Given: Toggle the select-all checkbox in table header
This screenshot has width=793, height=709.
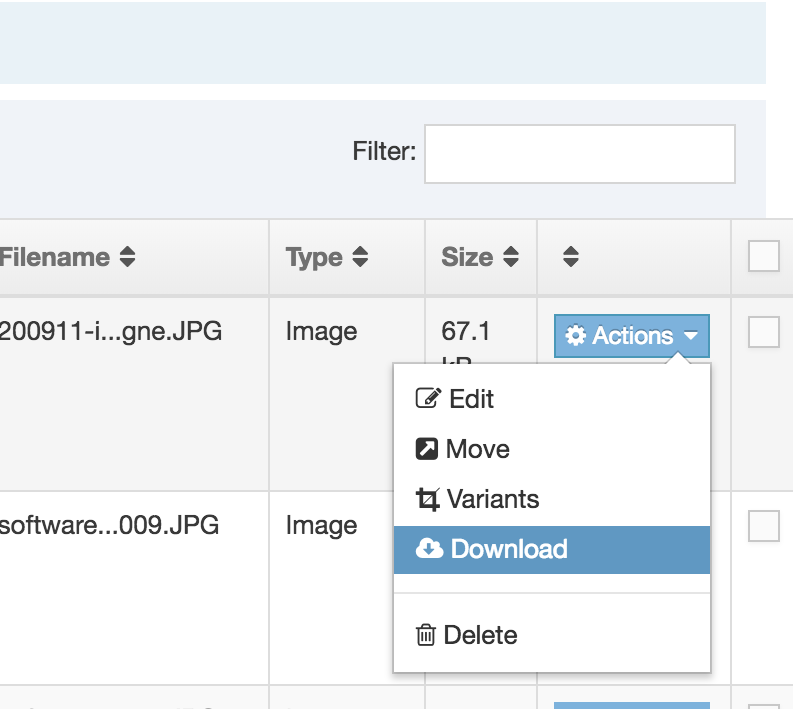Looking at the screenshot, I should click(763, 256).
